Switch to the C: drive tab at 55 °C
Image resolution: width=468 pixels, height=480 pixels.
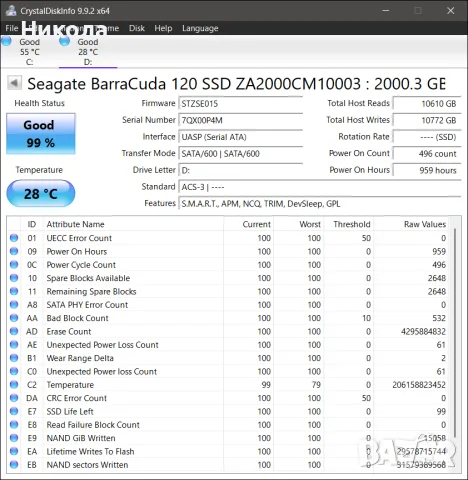(29, 52)
